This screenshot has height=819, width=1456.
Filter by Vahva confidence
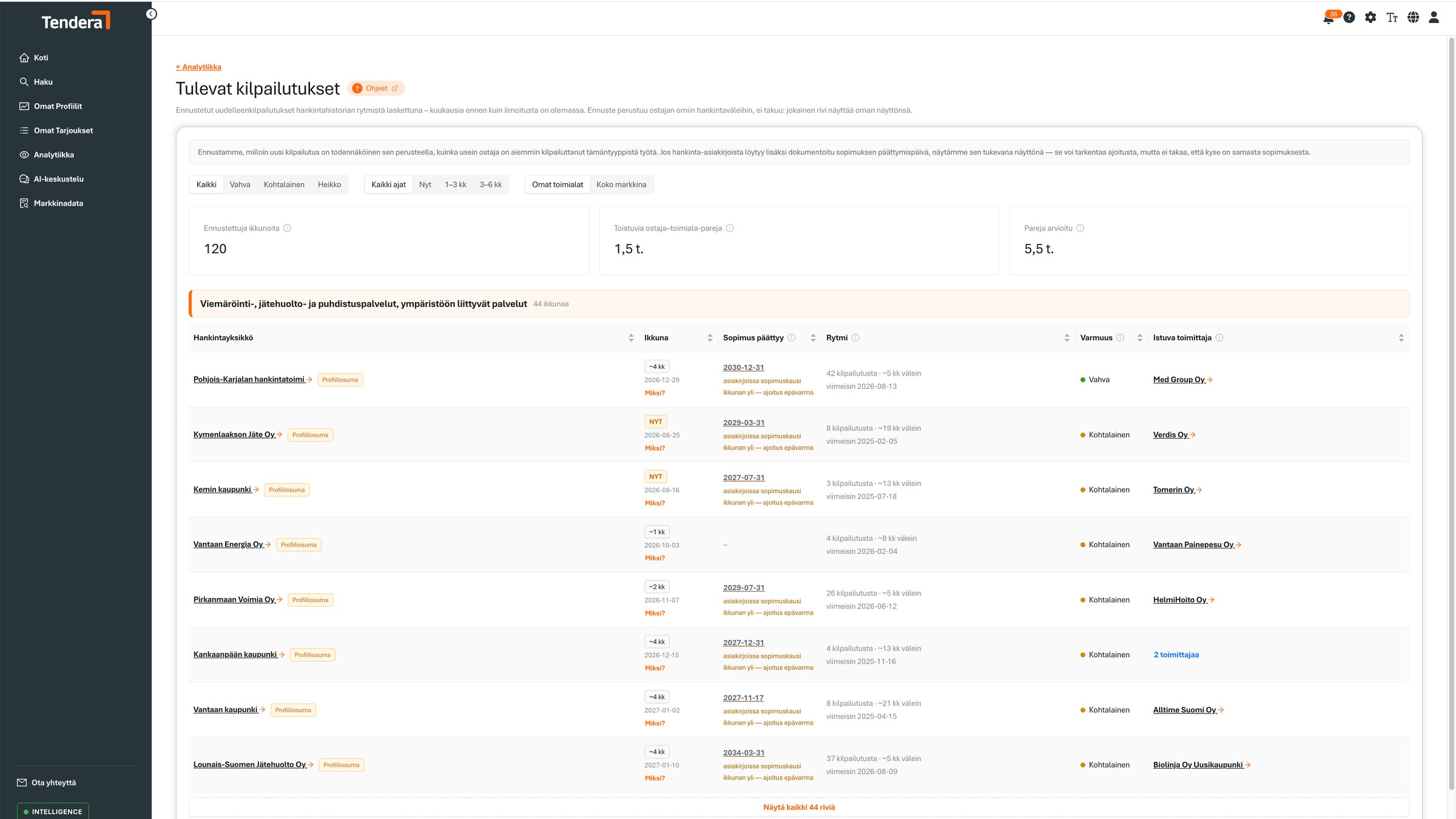[x=240, y=184]
